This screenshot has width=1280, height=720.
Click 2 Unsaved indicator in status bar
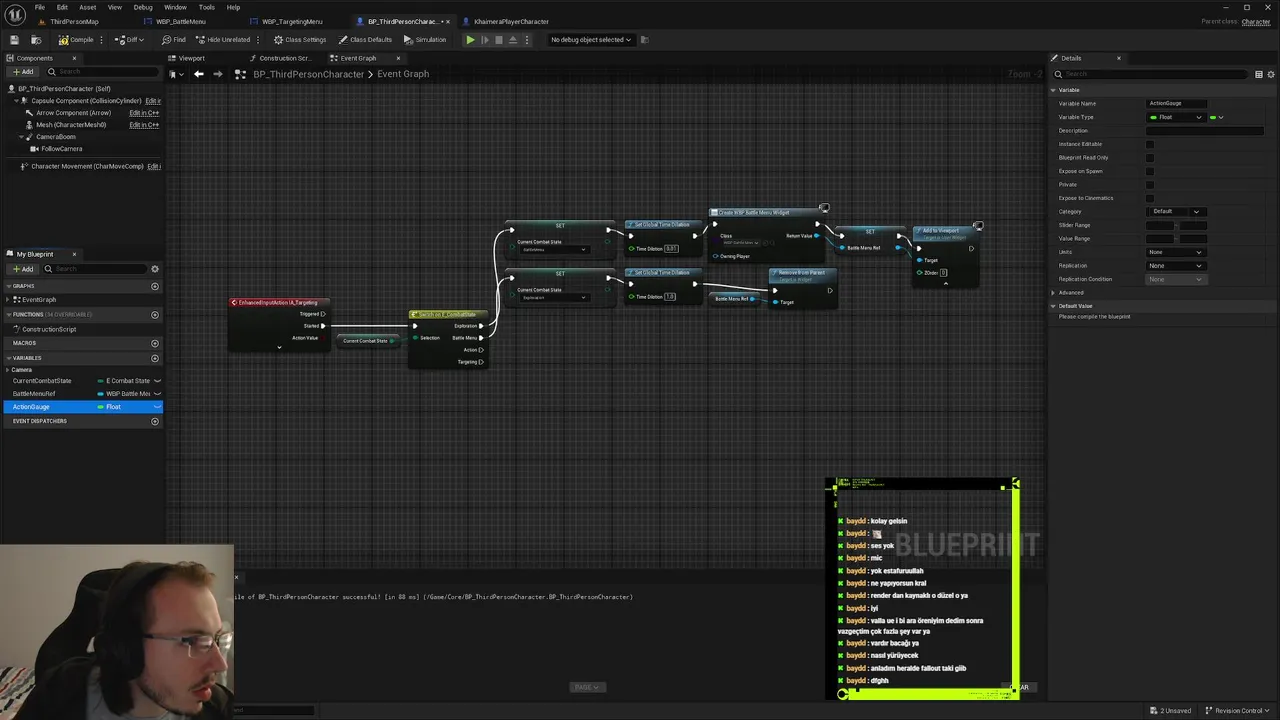pyautogui.click(x=1171, y=711)
